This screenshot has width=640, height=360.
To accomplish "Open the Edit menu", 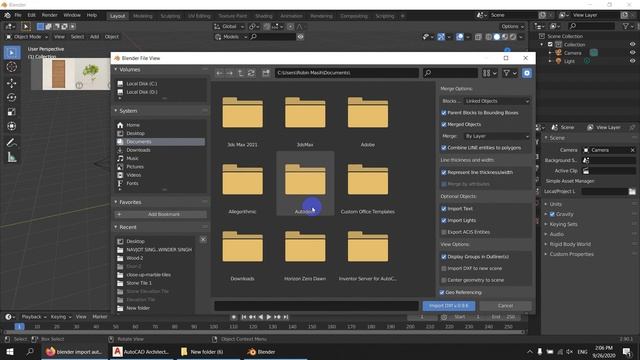I will pyautogui.click(x=31, y=15).
